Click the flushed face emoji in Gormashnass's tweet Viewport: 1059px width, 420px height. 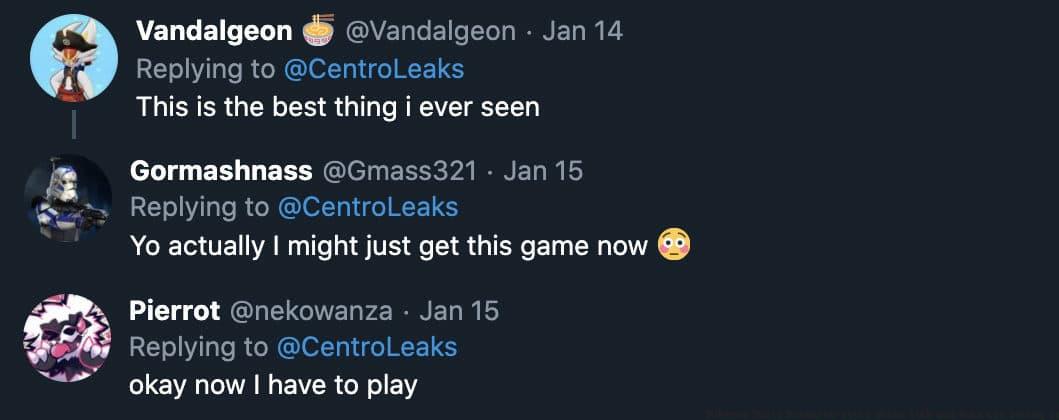point(675,245)
